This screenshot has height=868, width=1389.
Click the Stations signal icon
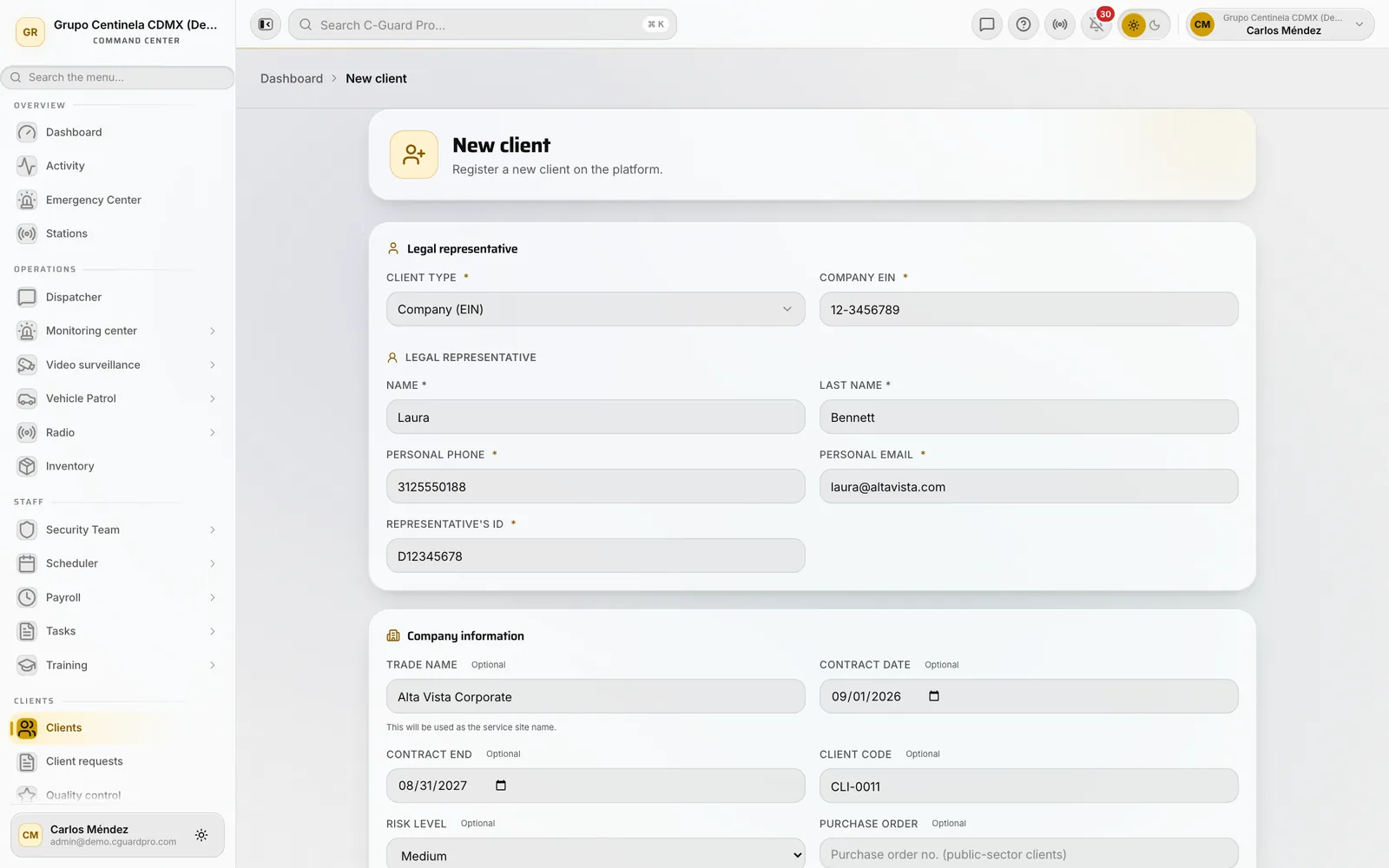tap(27, 233)
